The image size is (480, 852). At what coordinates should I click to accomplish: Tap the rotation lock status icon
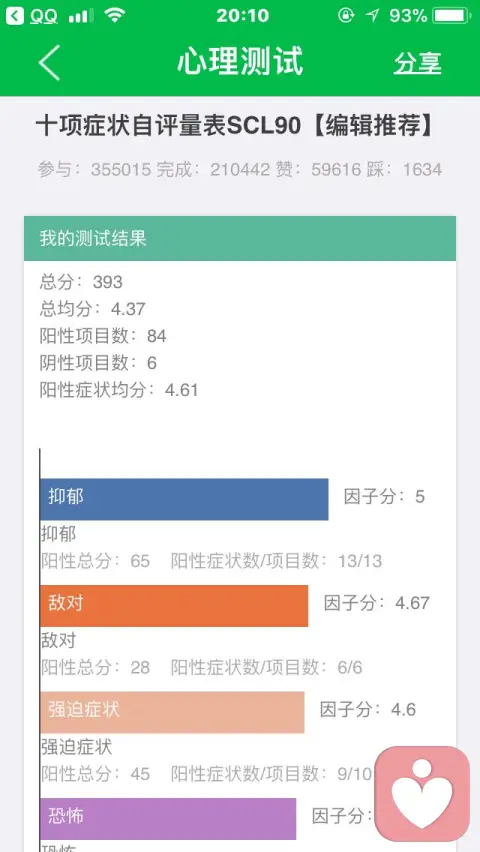point(346,16)
